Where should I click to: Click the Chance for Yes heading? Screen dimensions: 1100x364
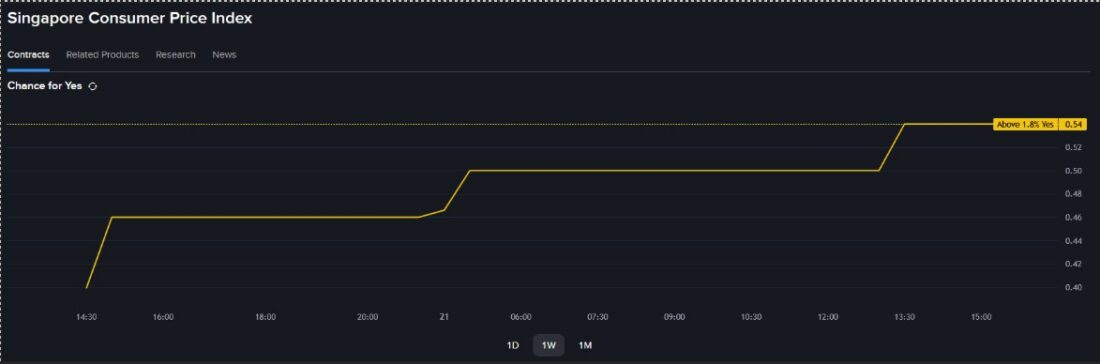click(45, 86)
